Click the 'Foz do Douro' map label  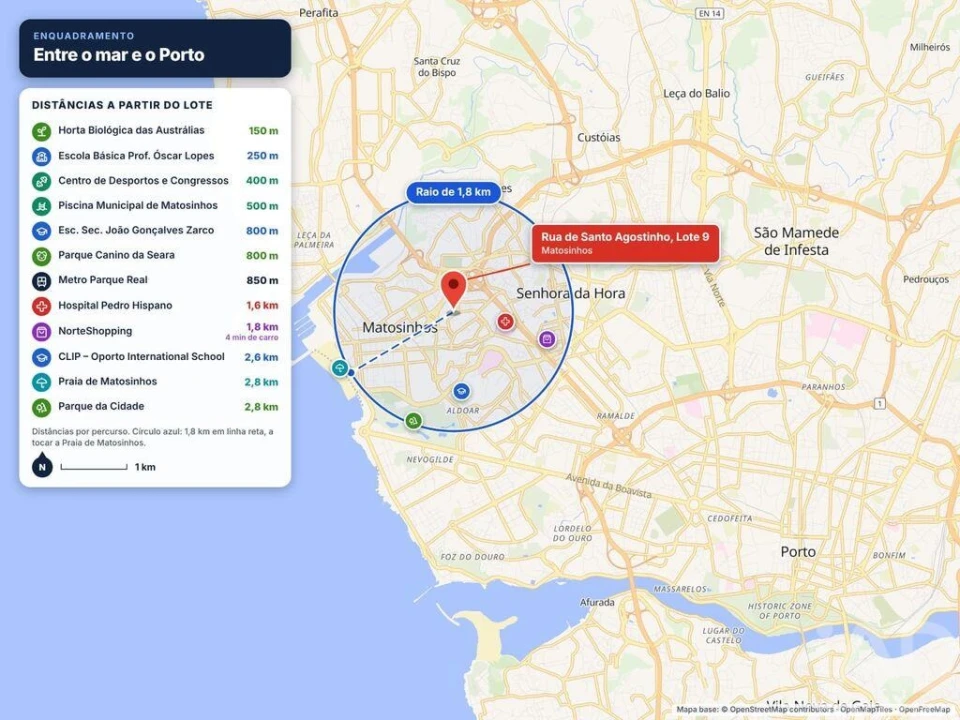tap(473, 557)
